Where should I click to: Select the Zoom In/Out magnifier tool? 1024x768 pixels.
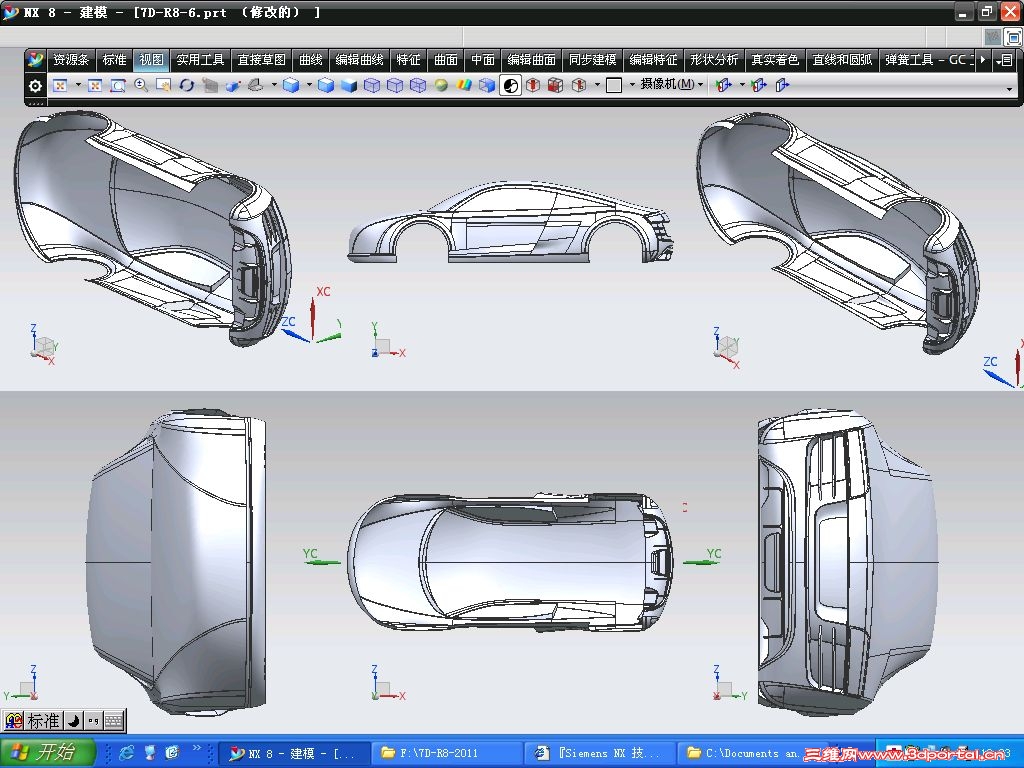tap(140, 86)
